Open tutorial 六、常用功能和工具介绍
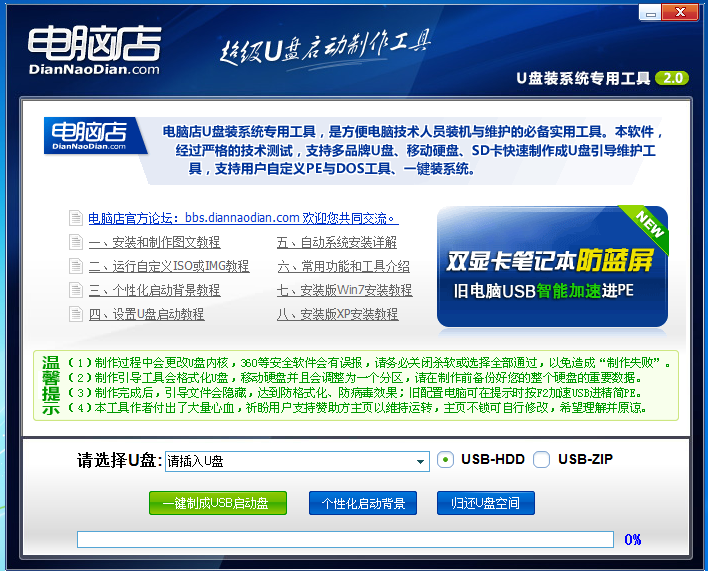The height and width of the screenshot is (571, 708). 343,266
